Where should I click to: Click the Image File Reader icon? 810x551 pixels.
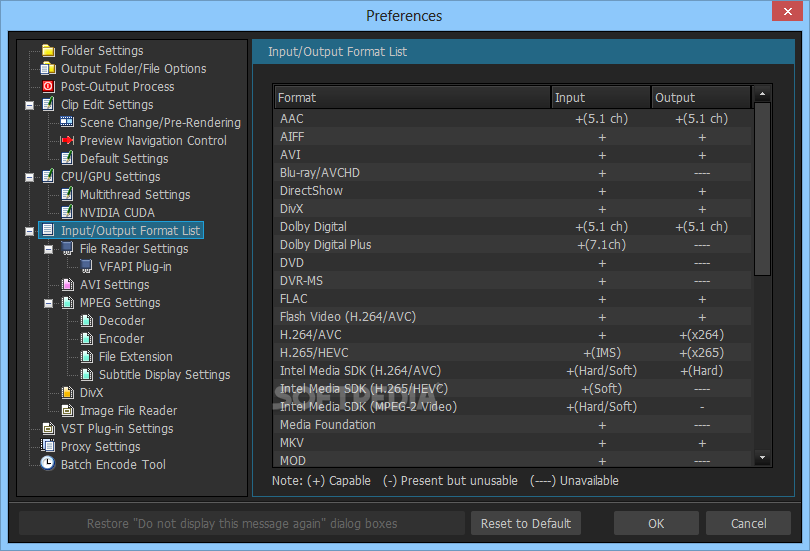tap(67, 411)
